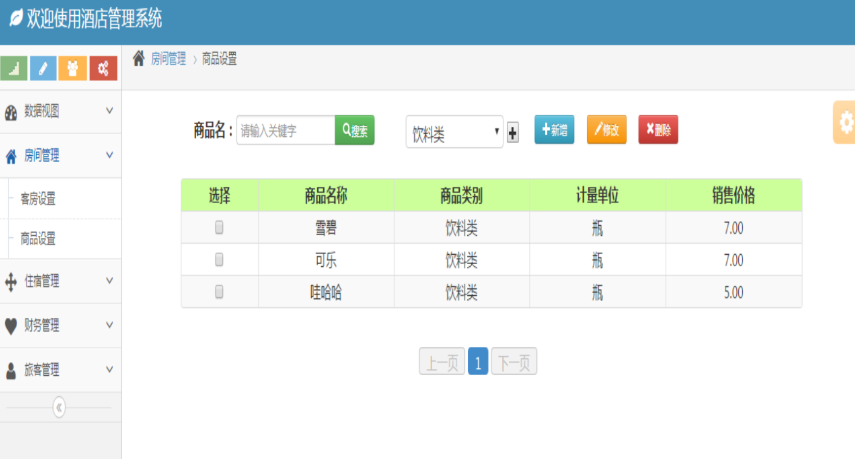Click the blue 新增 button
Screen dimensions: 855x459
[554, 130]
